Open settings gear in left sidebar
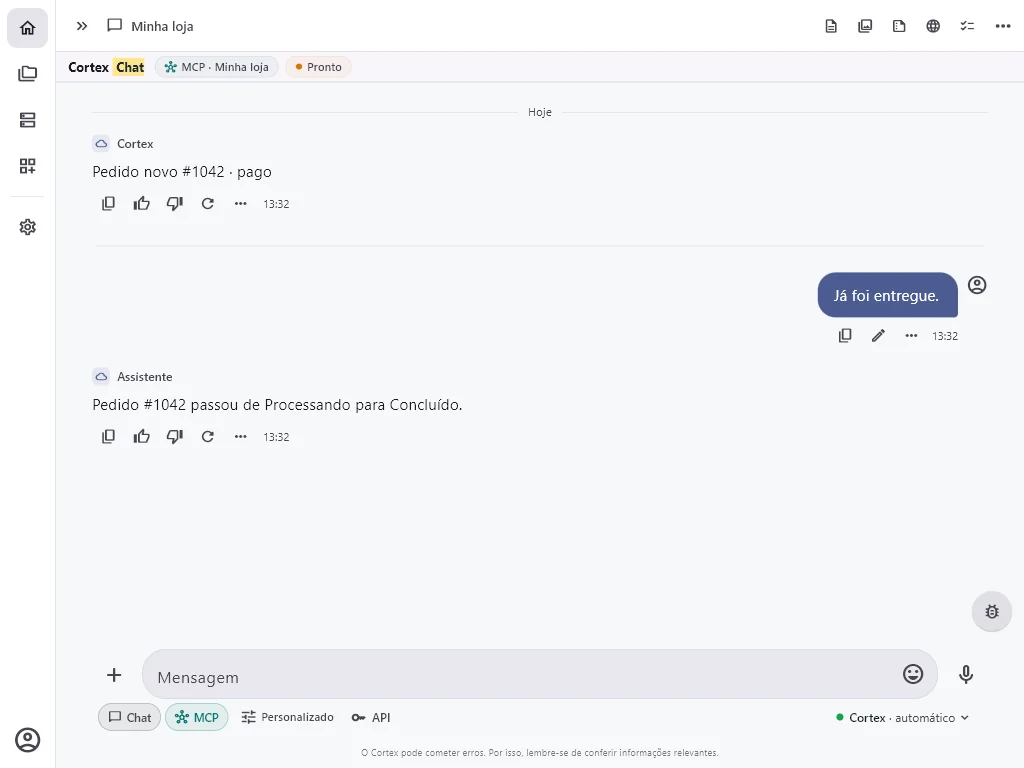Screen dimensions: 1024x768 pos(27,227)
